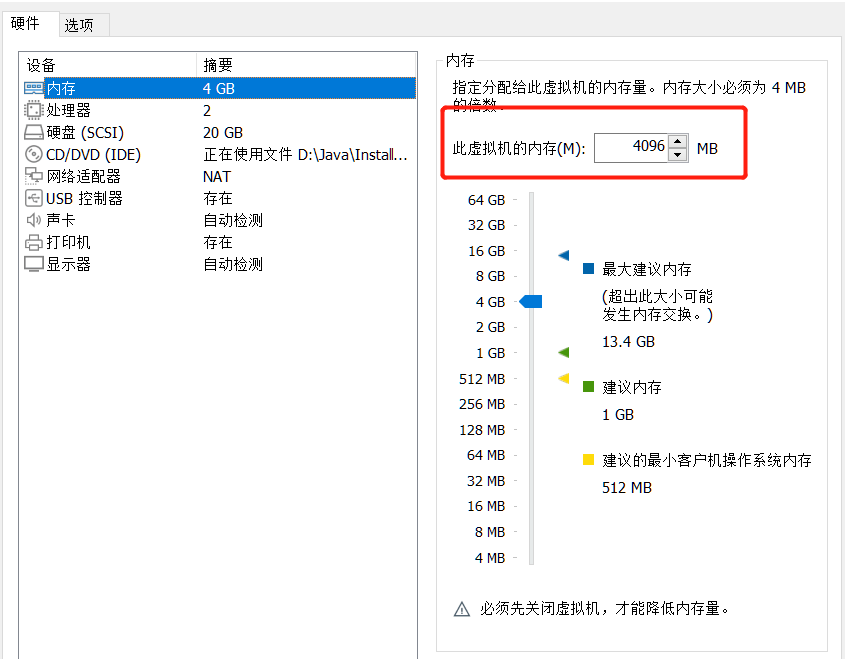Select the CD/DVD (IDE) row
845x659 pixels.
(219, 154)
